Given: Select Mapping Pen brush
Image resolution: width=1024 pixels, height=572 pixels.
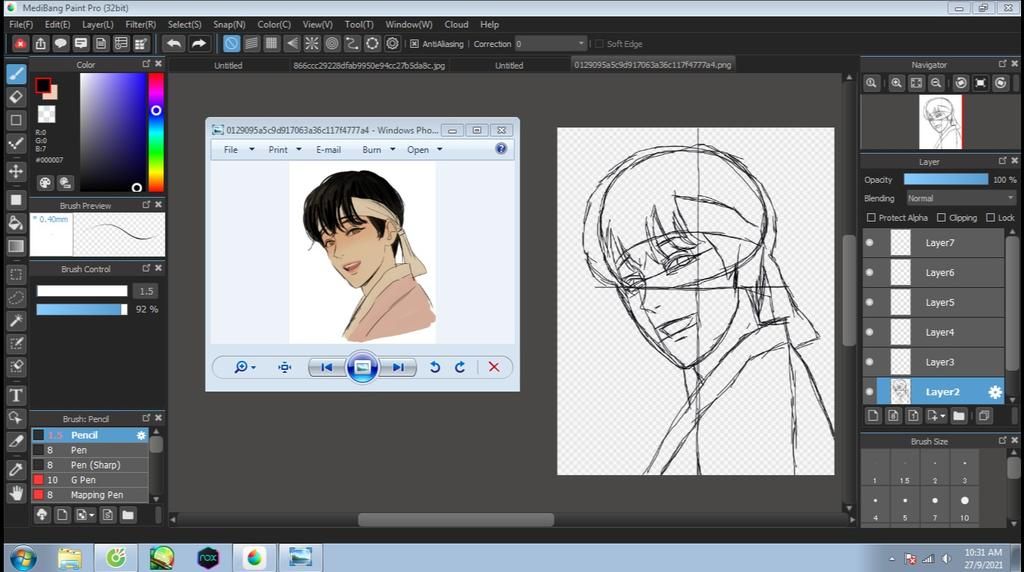Looking at the screenshot, I should click(x=90, y=495).
